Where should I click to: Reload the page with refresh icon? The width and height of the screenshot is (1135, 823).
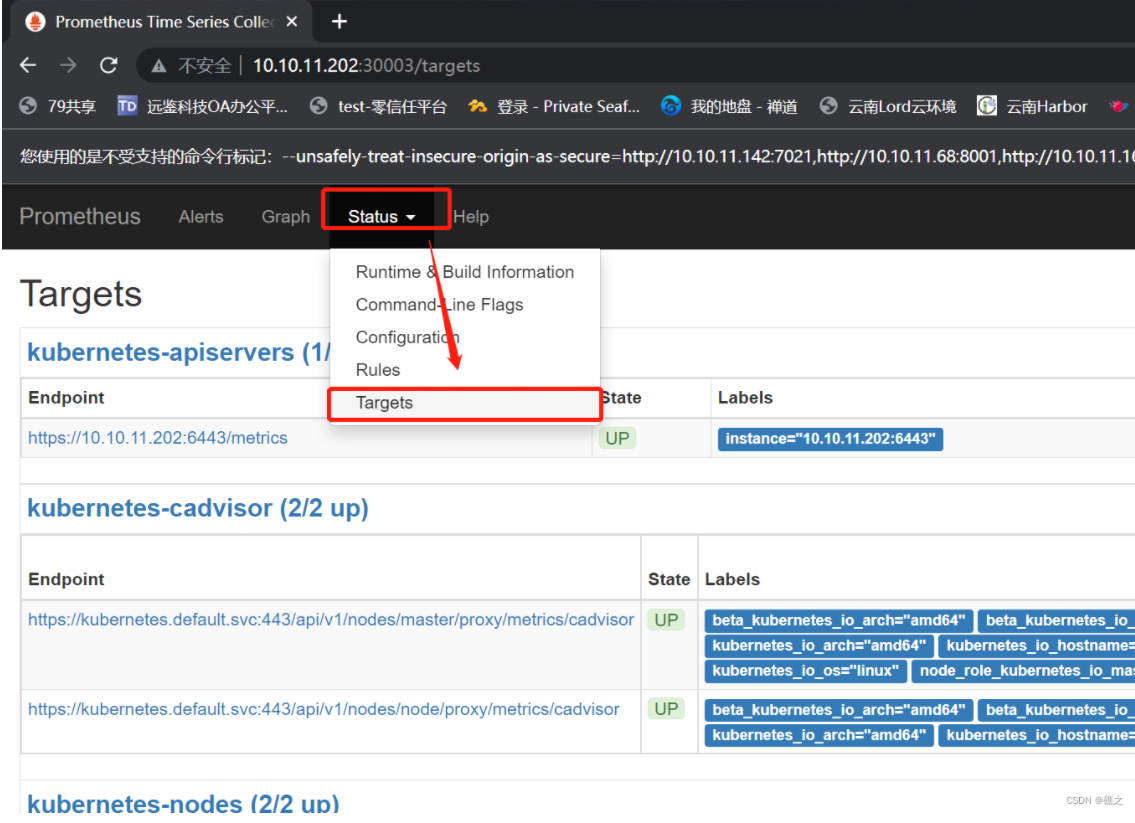109,65
